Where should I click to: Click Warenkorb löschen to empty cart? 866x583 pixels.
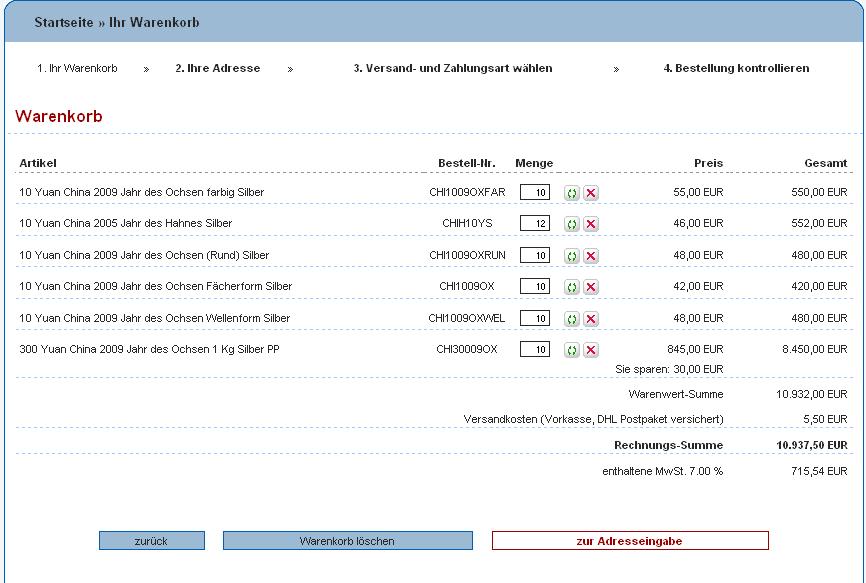coord(347,541)
